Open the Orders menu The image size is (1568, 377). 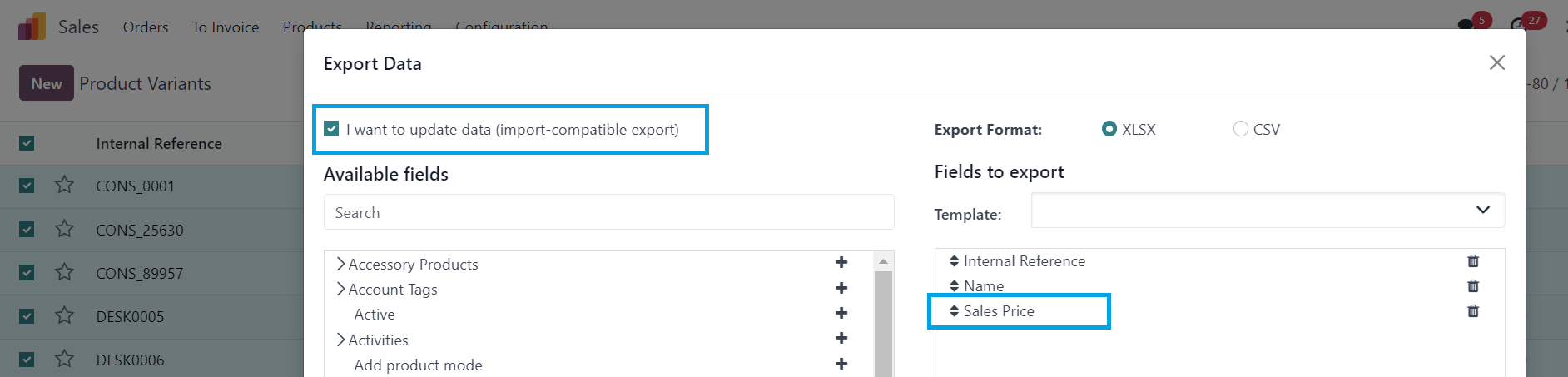coord(146,27)
